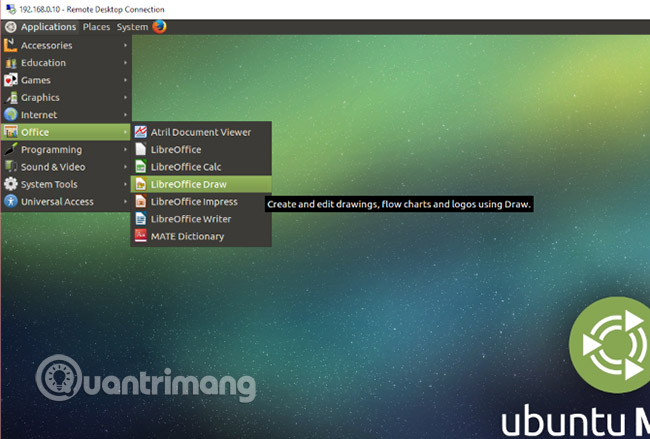Click the System Tools gear icon

coord(10,184)
